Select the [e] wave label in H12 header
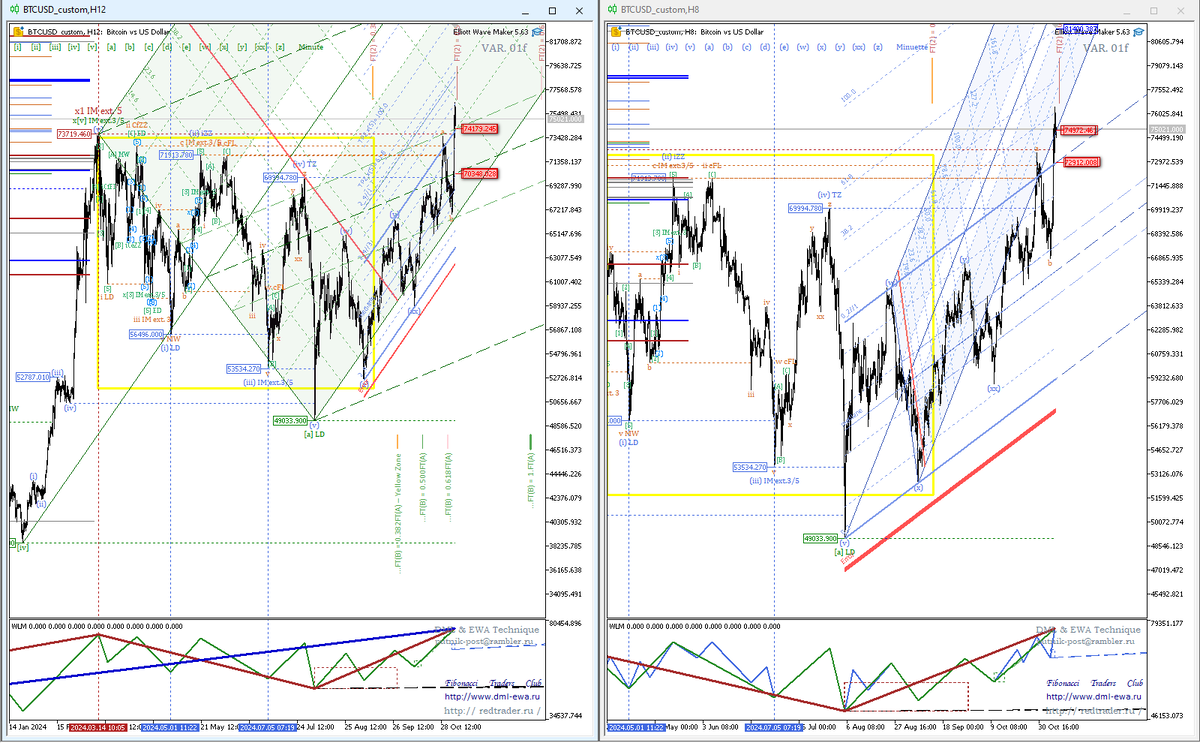The image size is (1200, 743). [x=187, y=47]
